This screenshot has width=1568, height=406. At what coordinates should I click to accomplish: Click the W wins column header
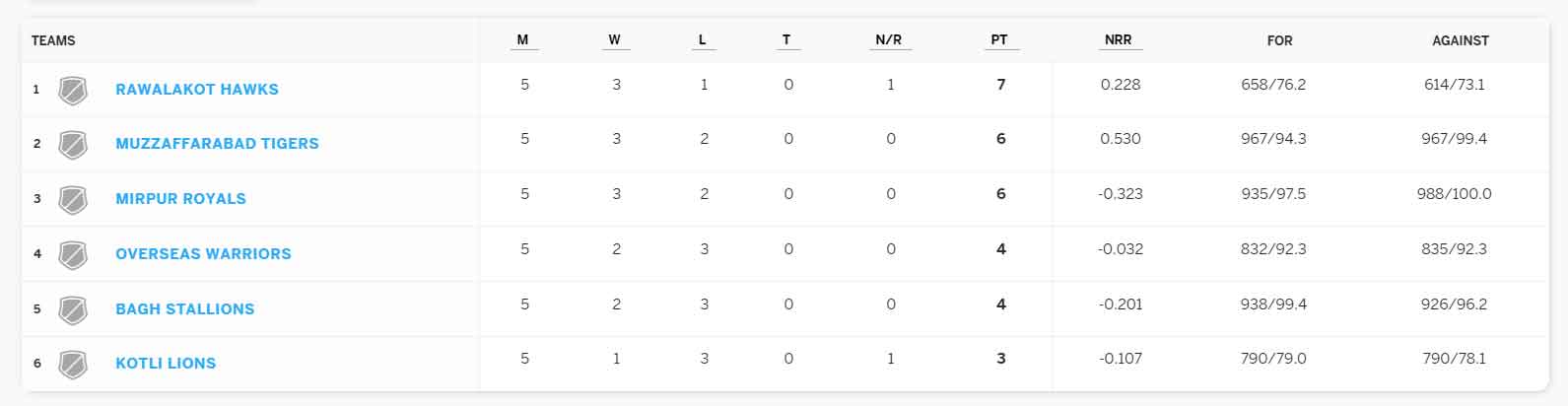614,40
